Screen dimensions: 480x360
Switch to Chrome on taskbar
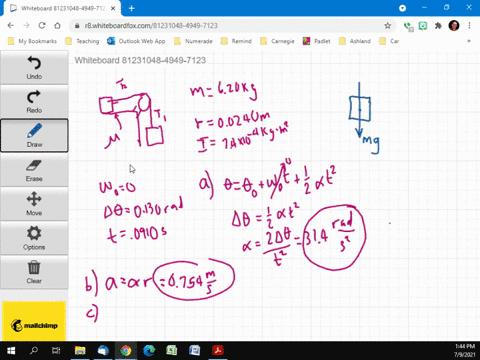tap(126, 351)
